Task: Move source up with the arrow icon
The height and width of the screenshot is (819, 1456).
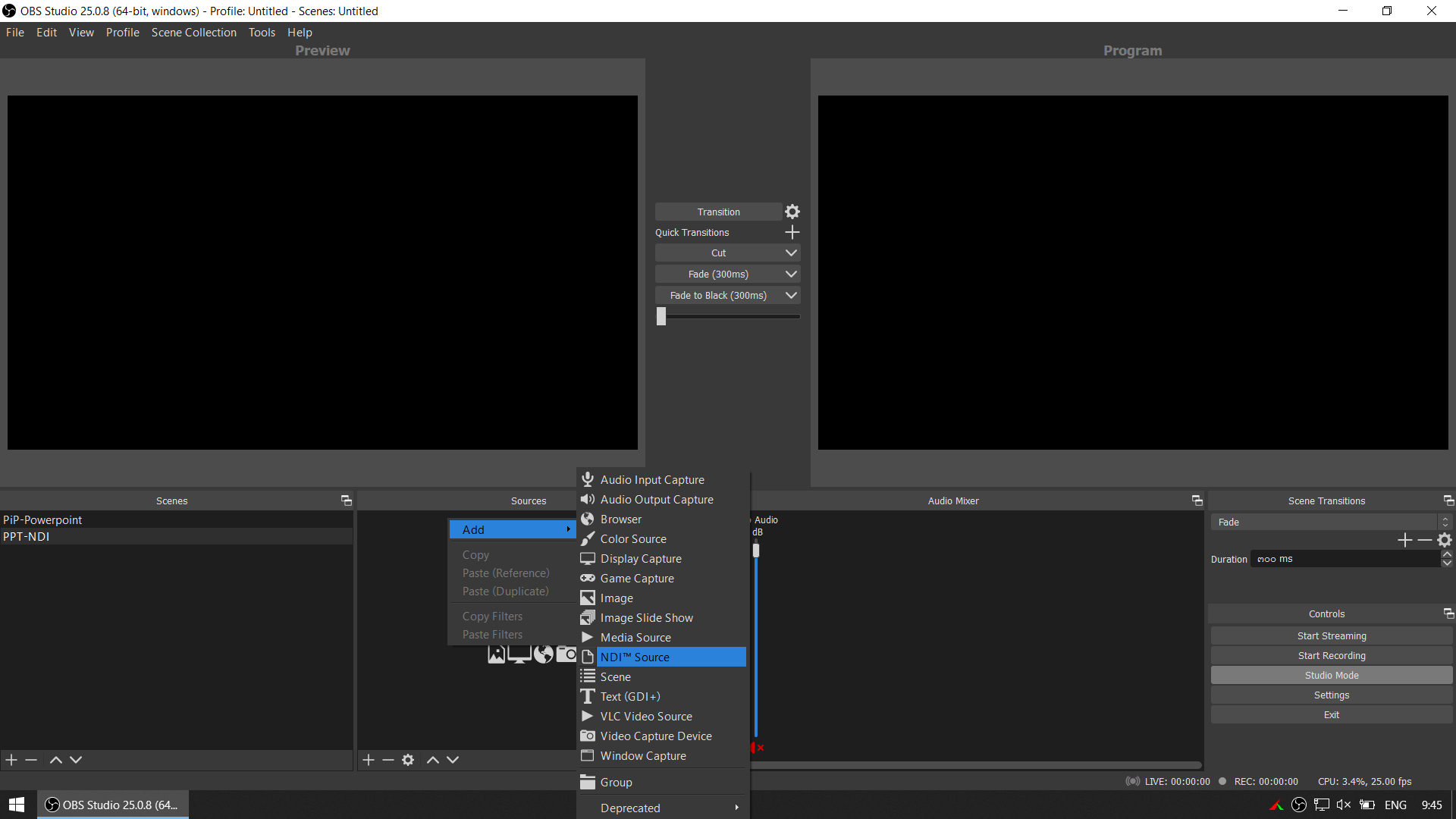Action: (x=433, y=759)
